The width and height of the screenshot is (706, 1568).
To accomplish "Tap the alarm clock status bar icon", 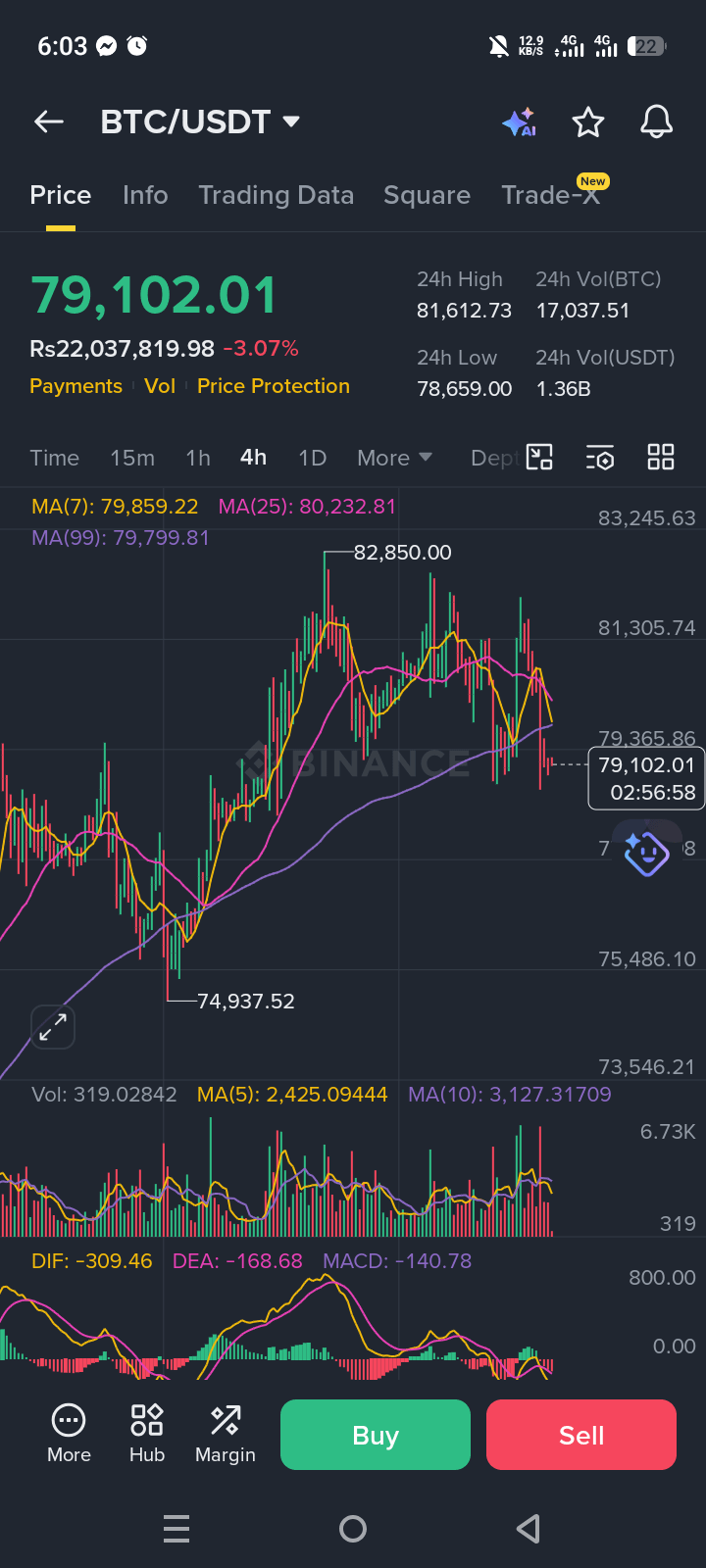I will pos(137,46).
